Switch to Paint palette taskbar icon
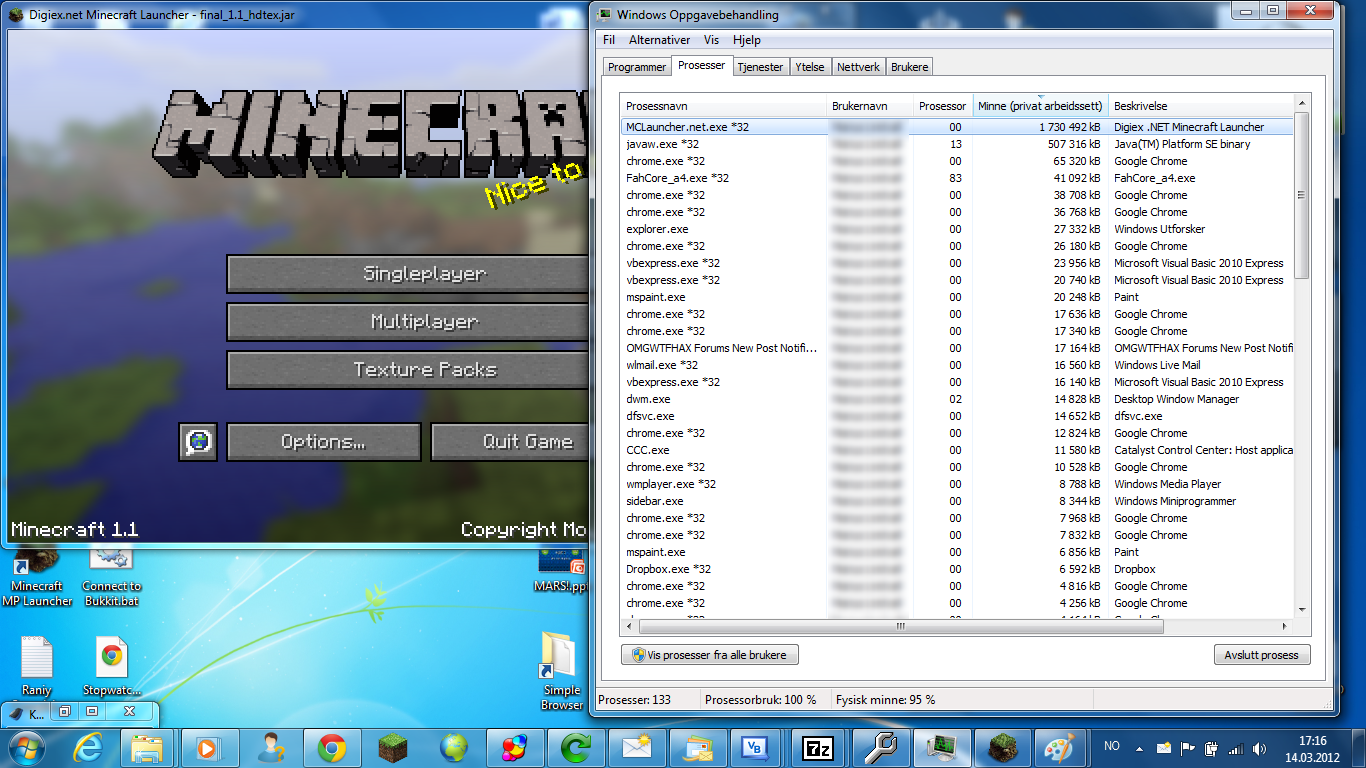This screenshot has height=768, width=1366. pos(1059,747)
